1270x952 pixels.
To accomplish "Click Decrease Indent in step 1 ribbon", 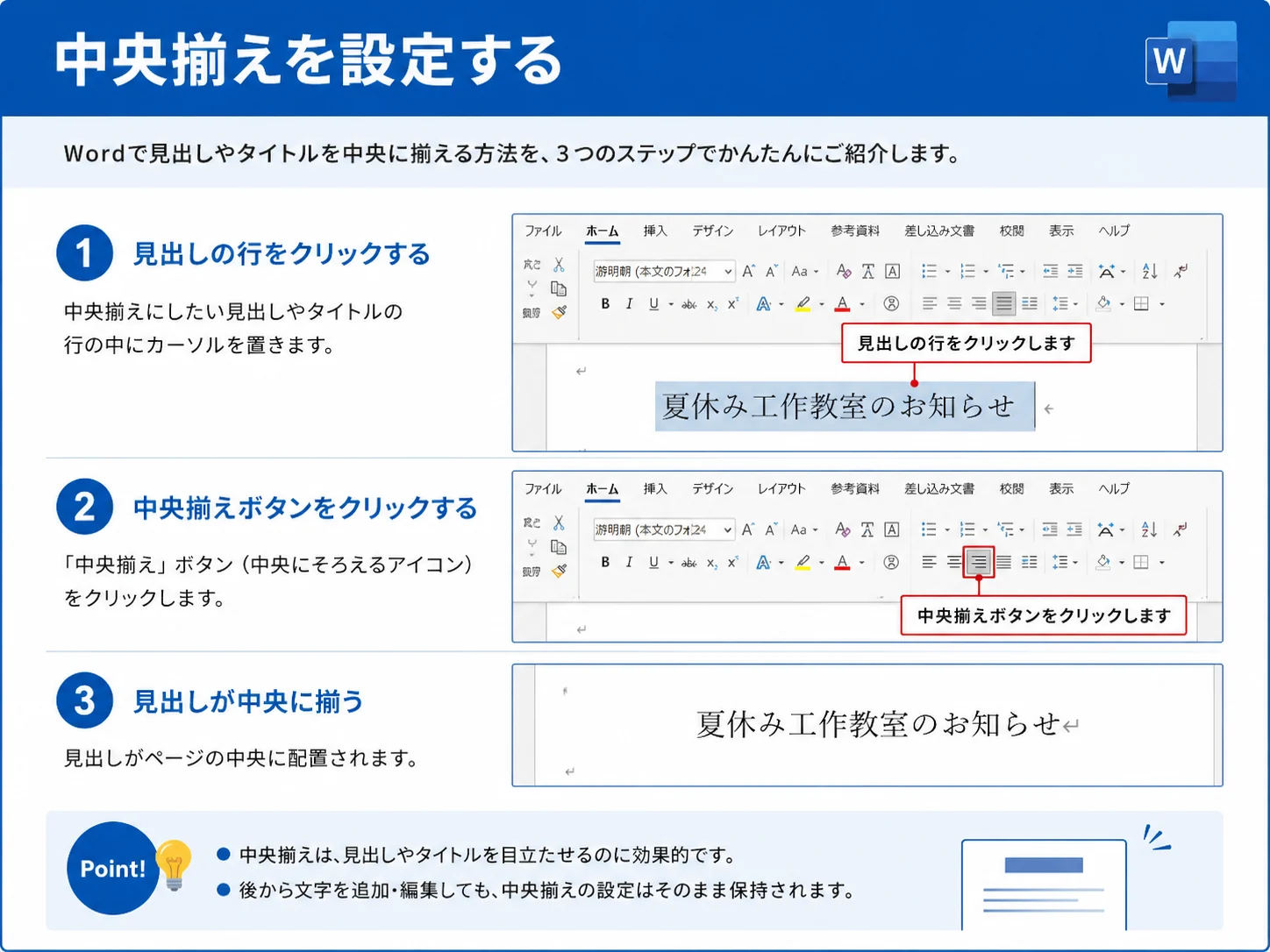I will click(1050, 272).
